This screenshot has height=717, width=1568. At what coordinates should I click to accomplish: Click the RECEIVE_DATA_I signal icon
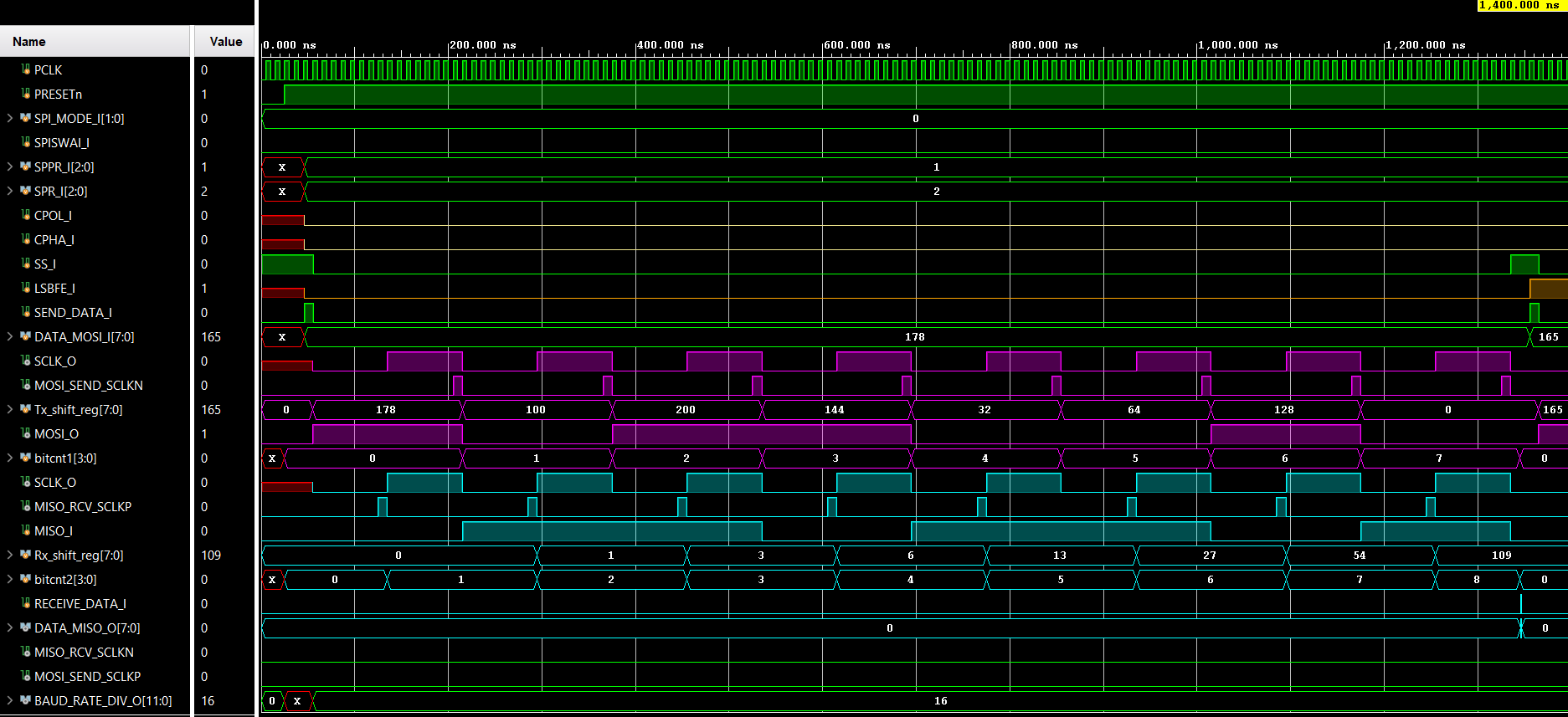click(26, 604)
